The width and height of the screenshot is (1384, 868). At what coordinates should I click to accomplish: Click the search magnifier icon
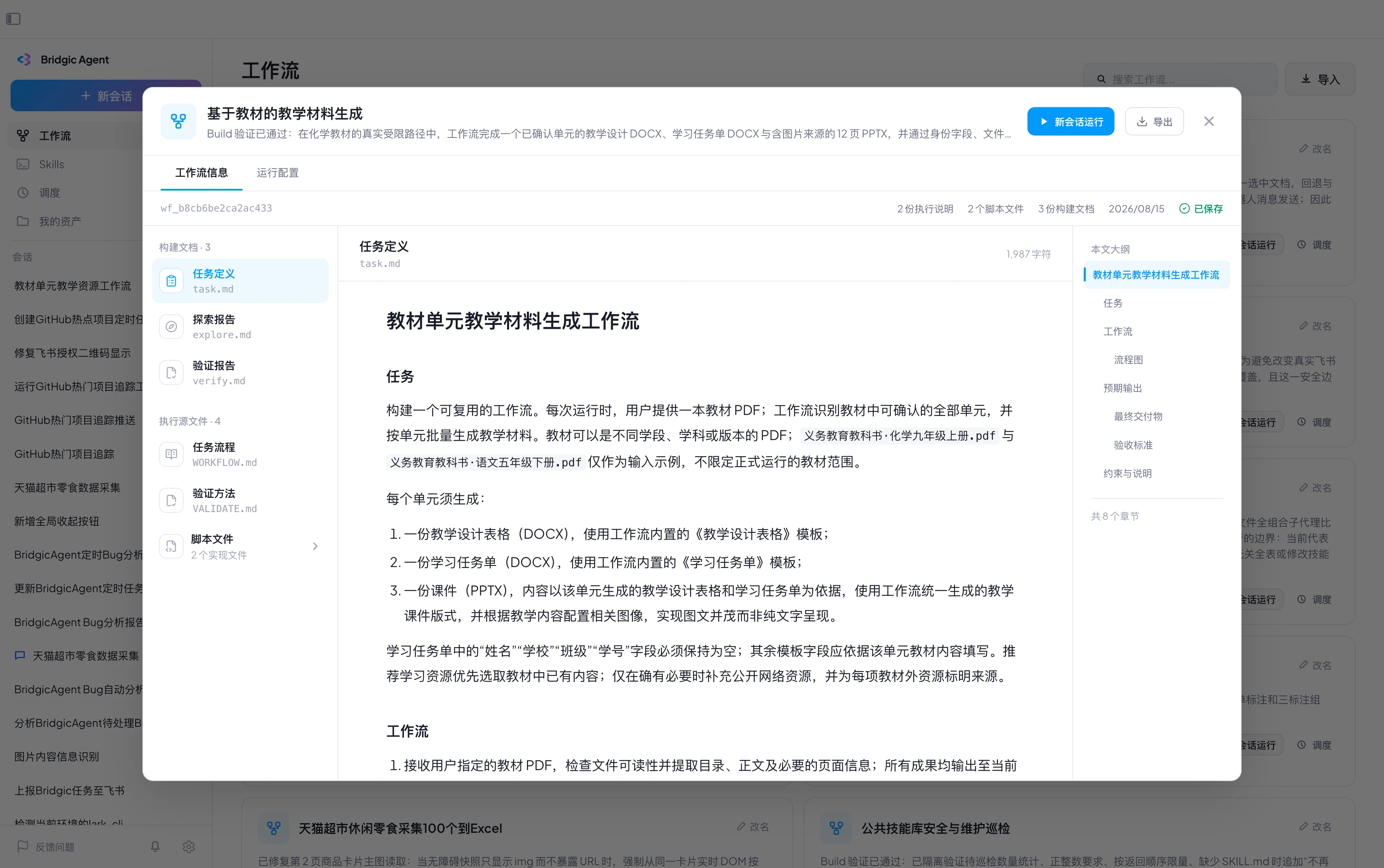tap(1101, 79)
